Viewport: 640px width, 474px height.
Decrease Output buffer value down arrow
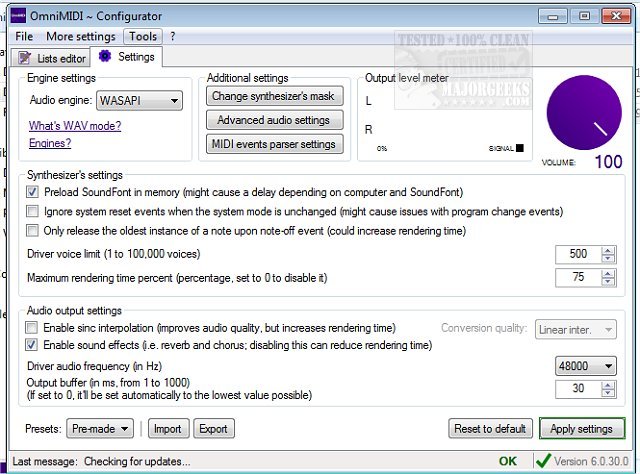click(608, 392)
